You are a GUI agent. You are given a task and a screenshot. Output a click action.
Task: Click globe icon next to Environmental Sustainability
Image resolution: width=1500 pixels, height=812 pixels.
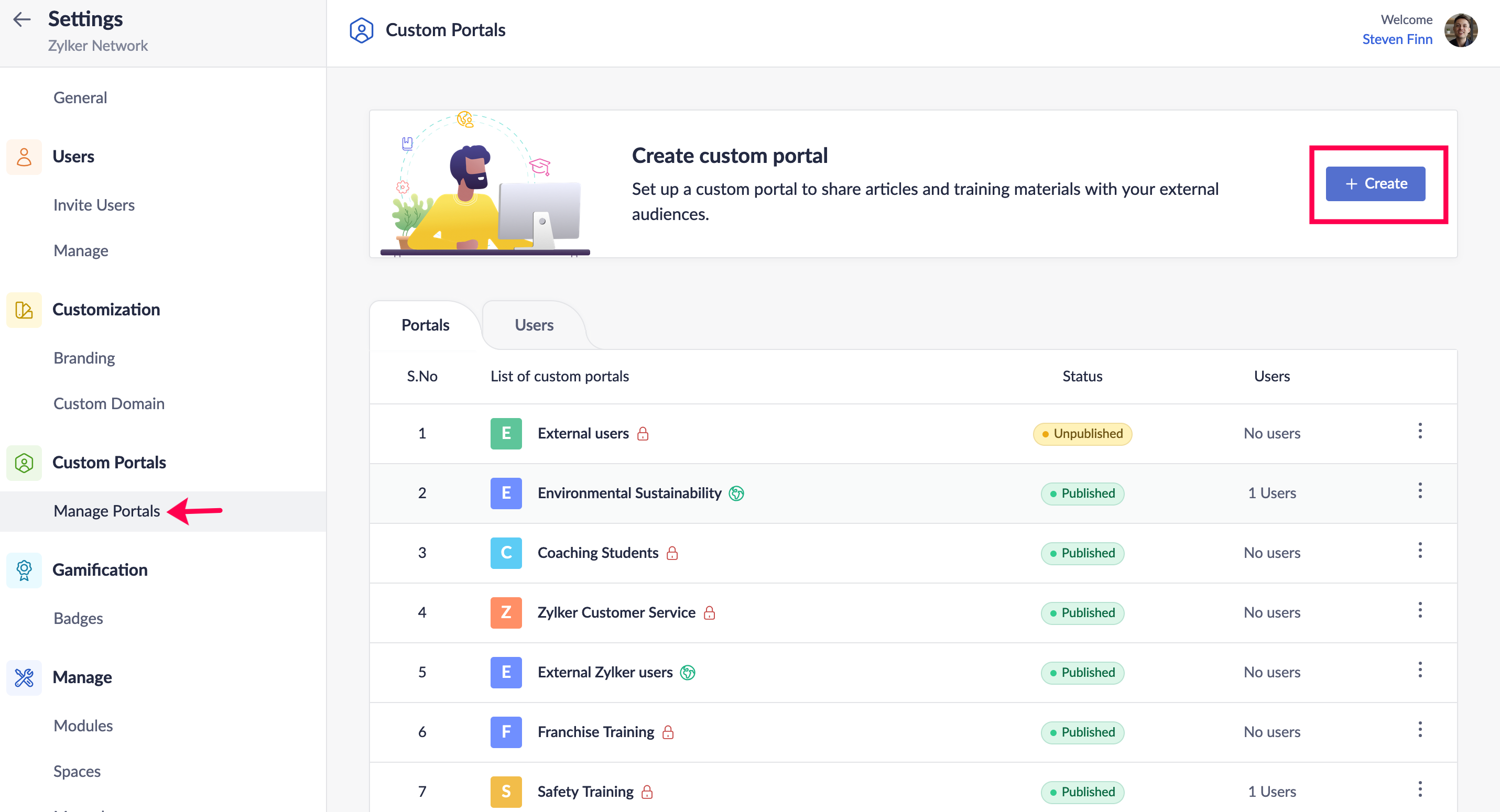pyautogui.click(x=736, y=493)
